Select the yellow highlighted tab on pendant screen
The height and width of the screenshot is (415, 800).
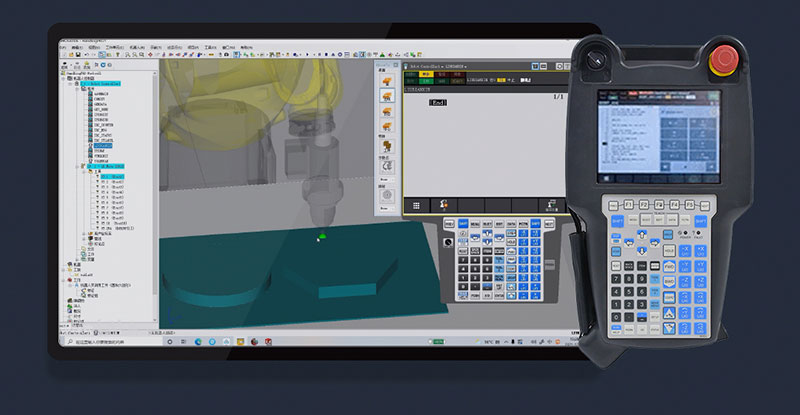(x=427, y=74)
